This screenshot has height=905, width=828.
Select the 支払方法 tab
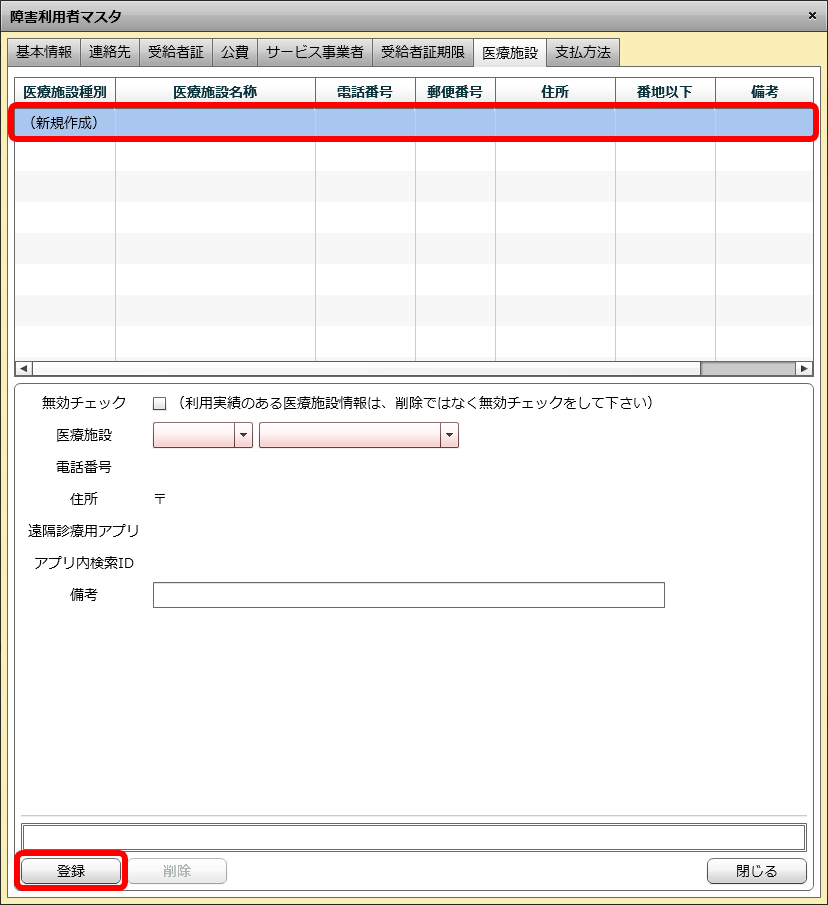(583, 52)
